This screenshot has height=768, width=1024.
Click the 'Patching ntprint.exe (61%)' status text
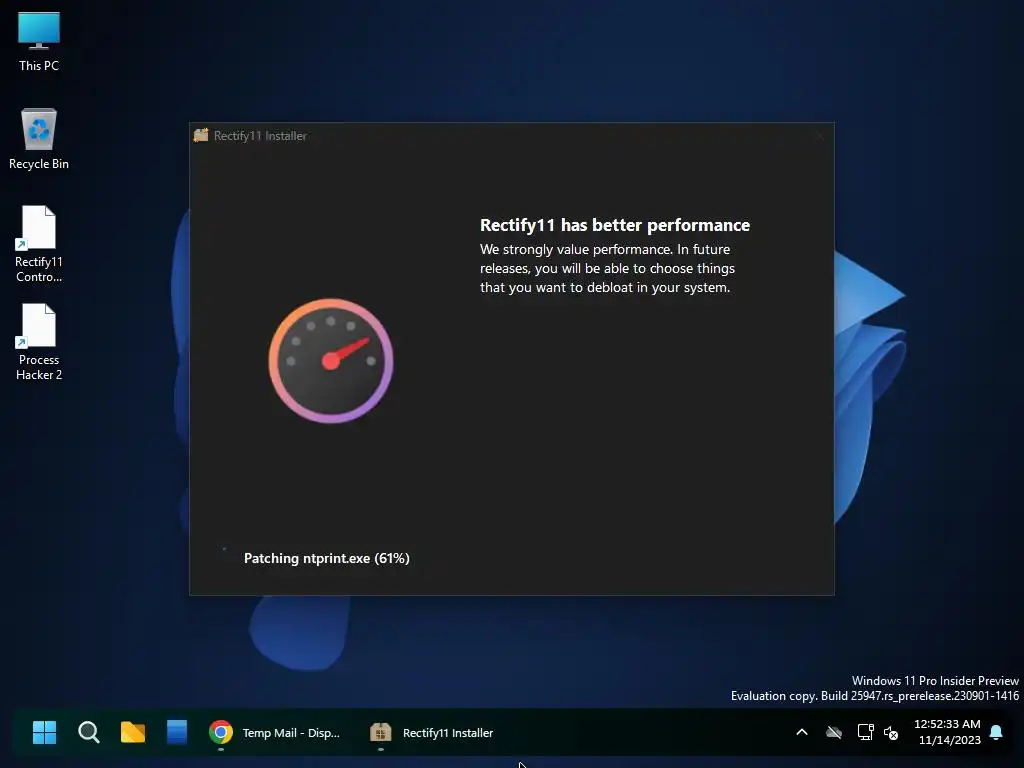click(x=327, y=558)
